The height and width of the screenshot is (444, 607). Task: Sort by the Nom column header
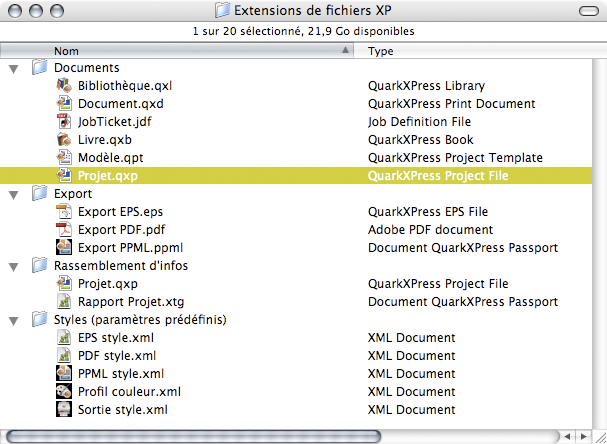tap(177, 51)
